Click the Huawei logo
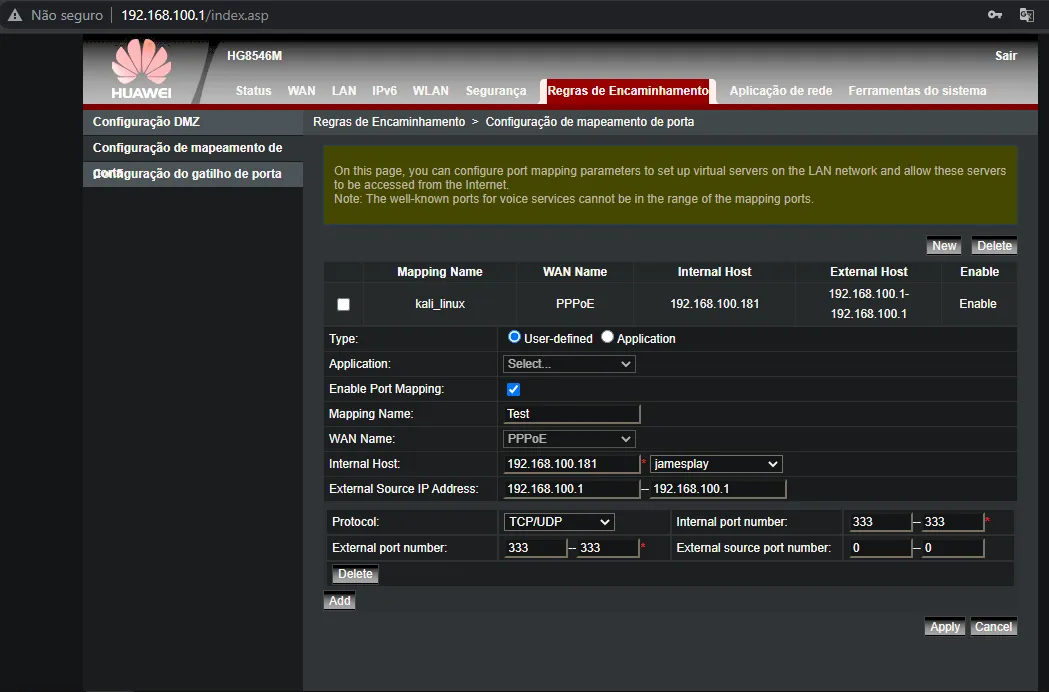 (x=141, y=72)
